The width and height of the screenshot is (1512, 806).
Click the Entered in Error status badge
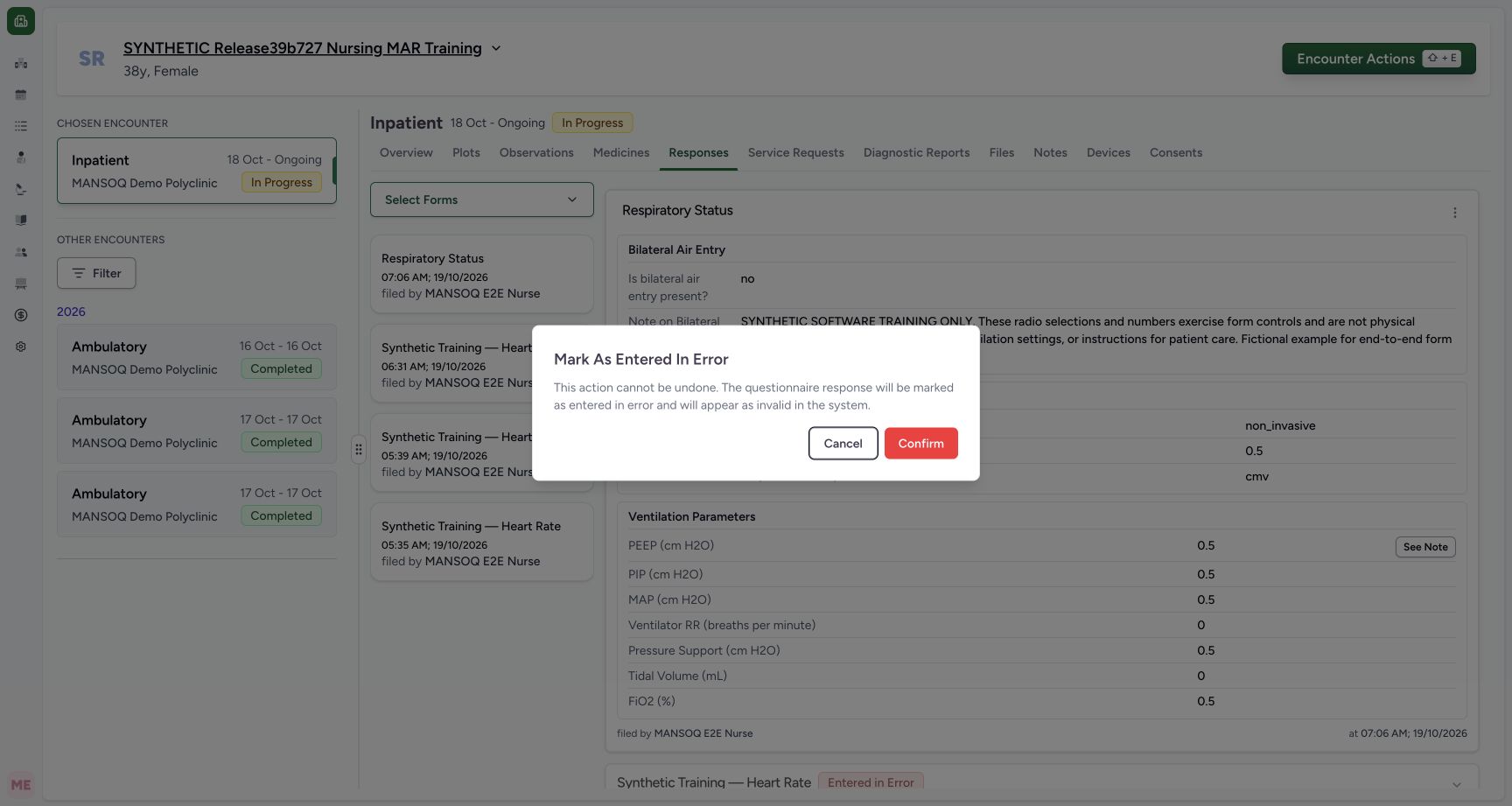871,782
